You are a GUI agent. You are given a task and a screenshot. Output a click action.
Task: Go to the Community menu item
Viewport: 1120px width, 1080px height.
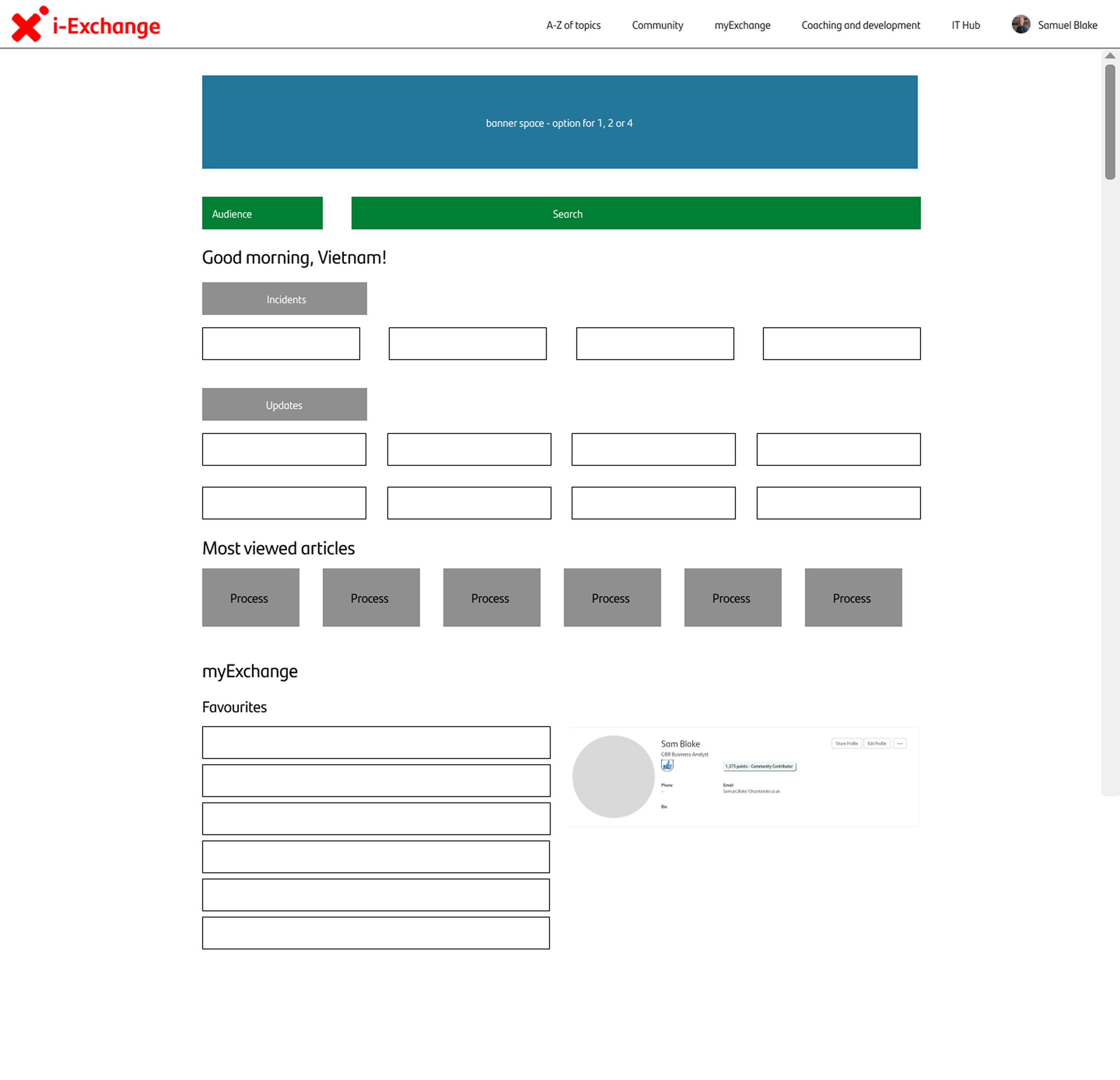[x=657, y=25]
